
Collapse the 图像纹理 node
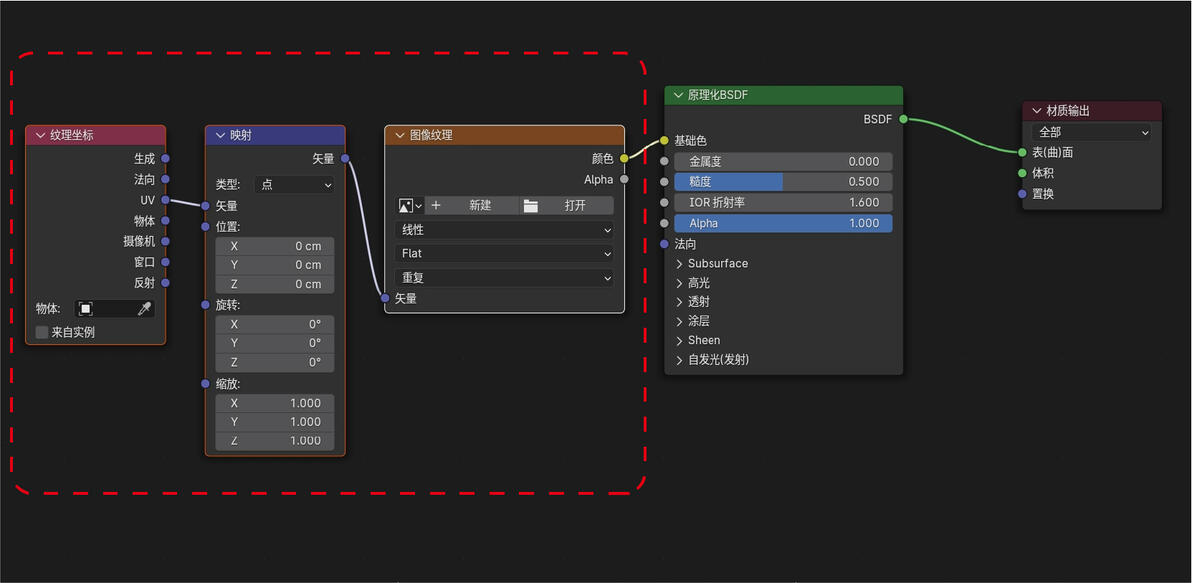point(399,135)
